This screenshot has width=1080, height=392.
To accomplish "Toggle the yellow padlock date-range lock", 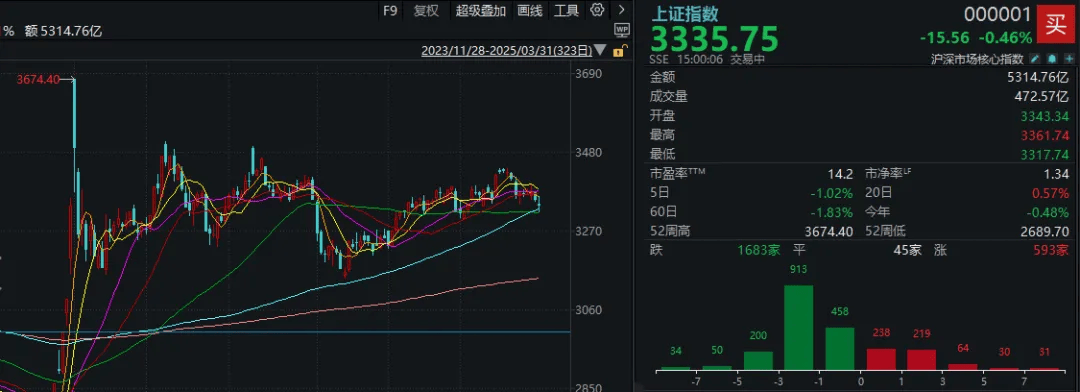I will point(619,50).
